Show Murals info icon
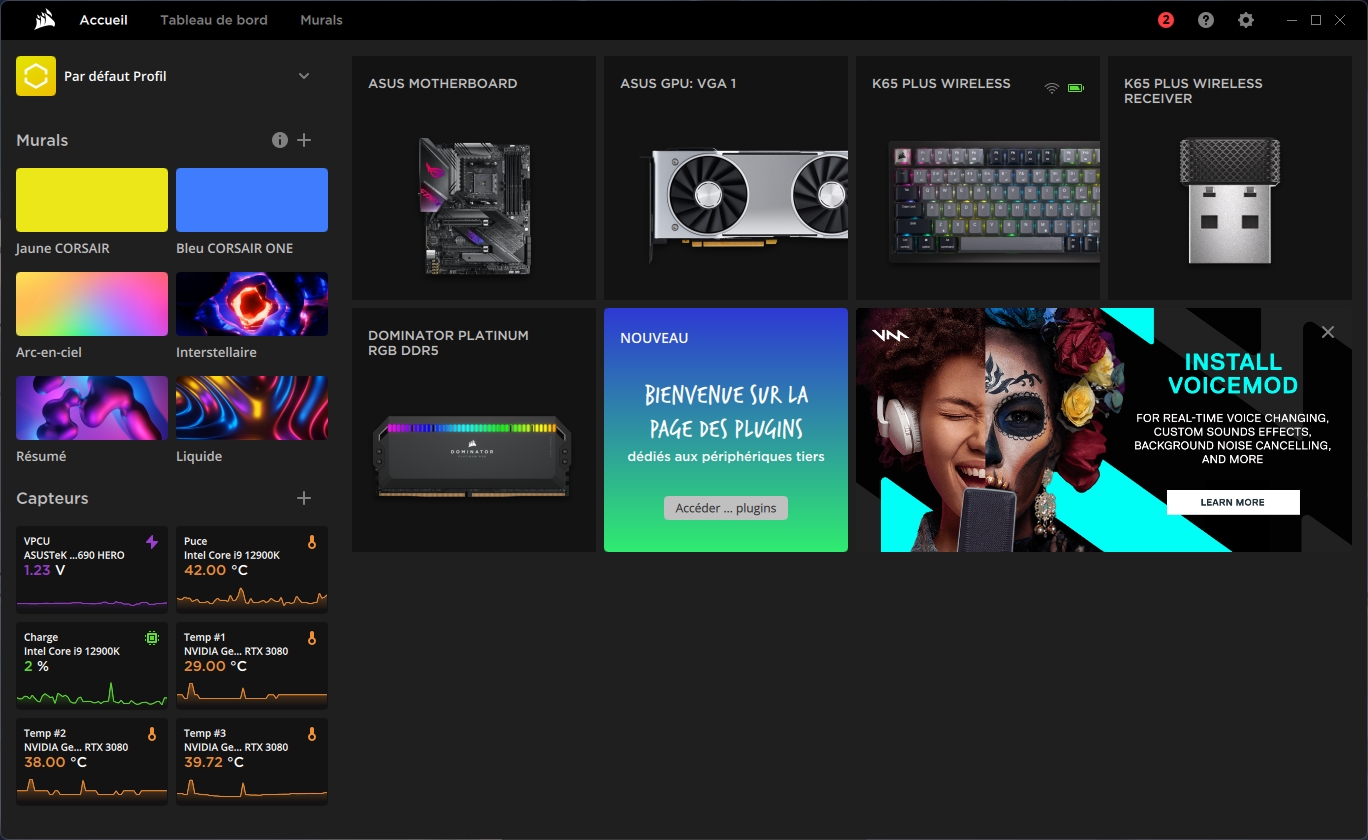This screenshot has width=1368, height=840. 280,140
